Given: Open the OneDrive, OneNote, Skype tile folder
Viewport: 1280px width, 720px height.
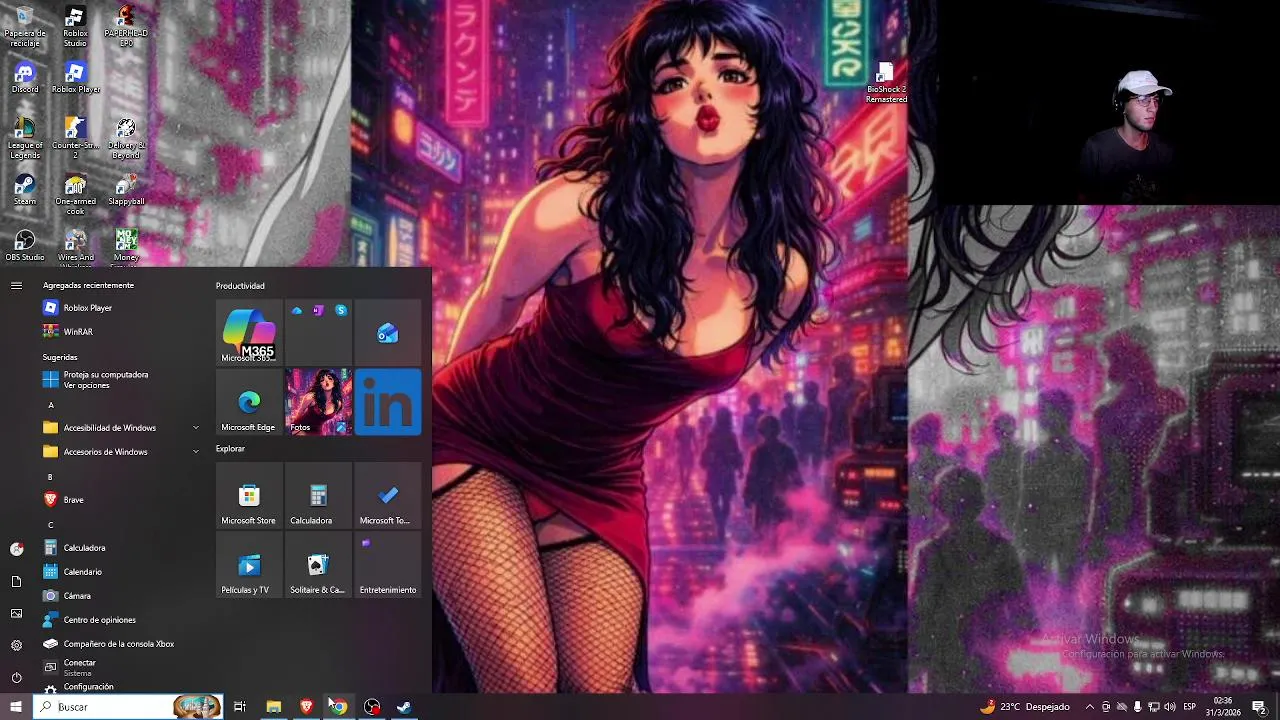Looking at the screenshot, I should 318,332.
